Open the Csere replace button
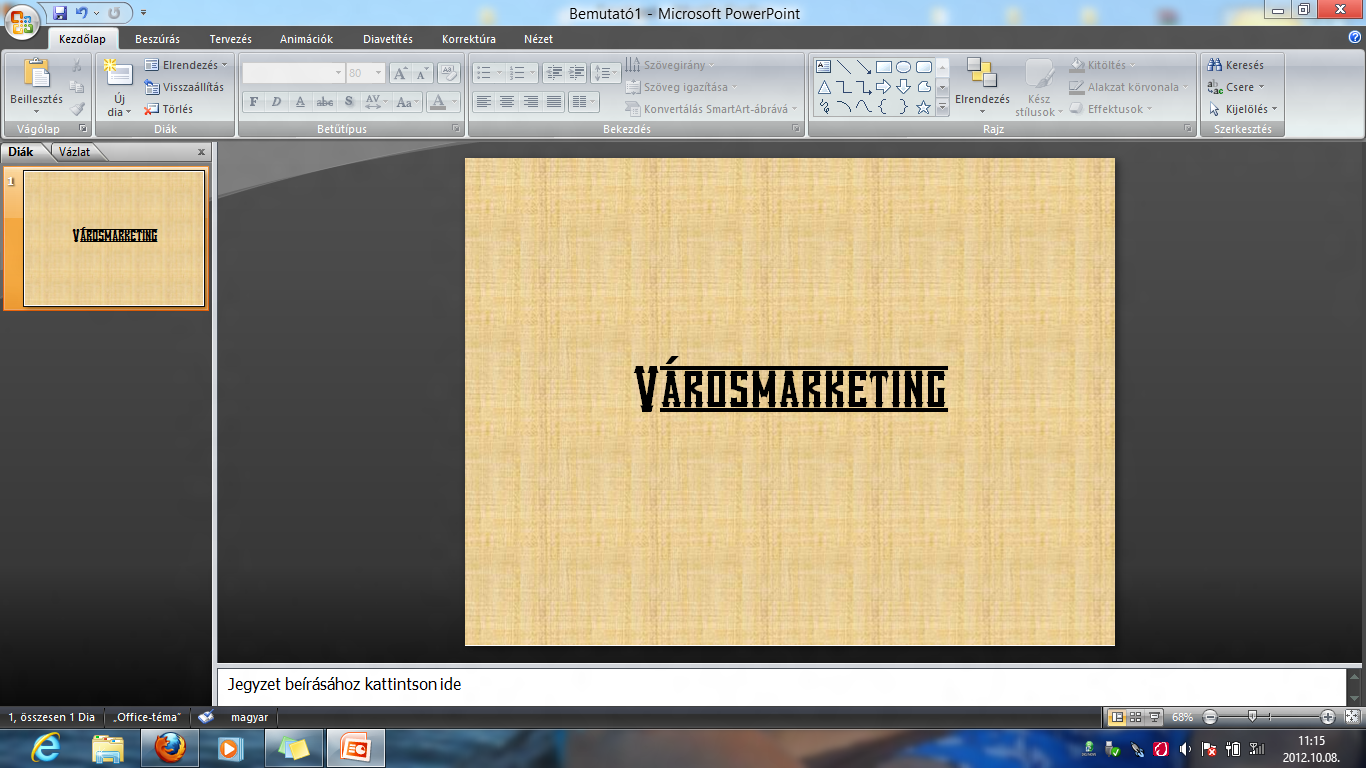The height and width of the screenshot is (768, 1366). coord(1236,87)
